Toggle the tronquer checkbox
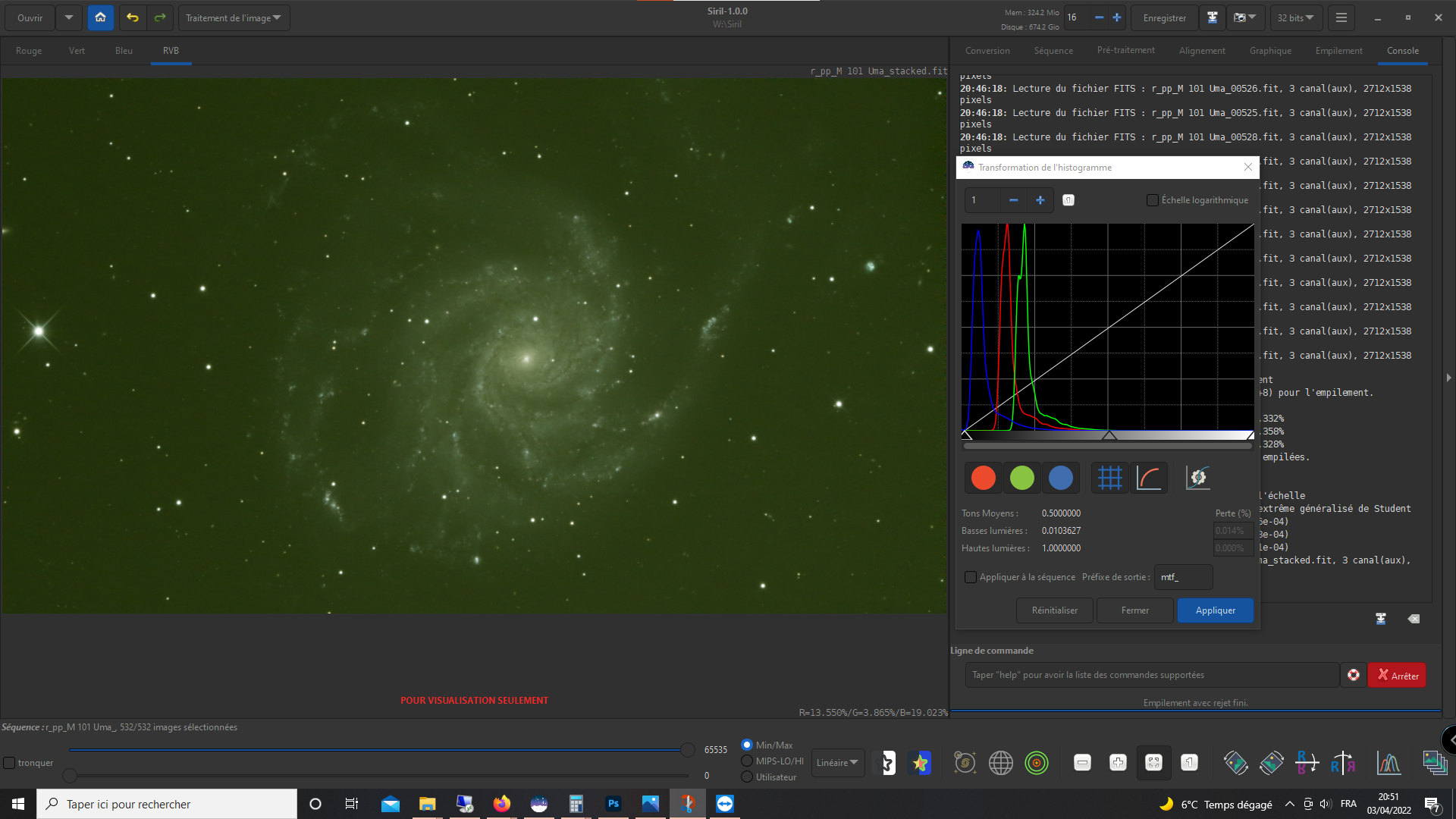Image resolution: width=1456 pixels, height=819 pixels. [x=9, y=763]
